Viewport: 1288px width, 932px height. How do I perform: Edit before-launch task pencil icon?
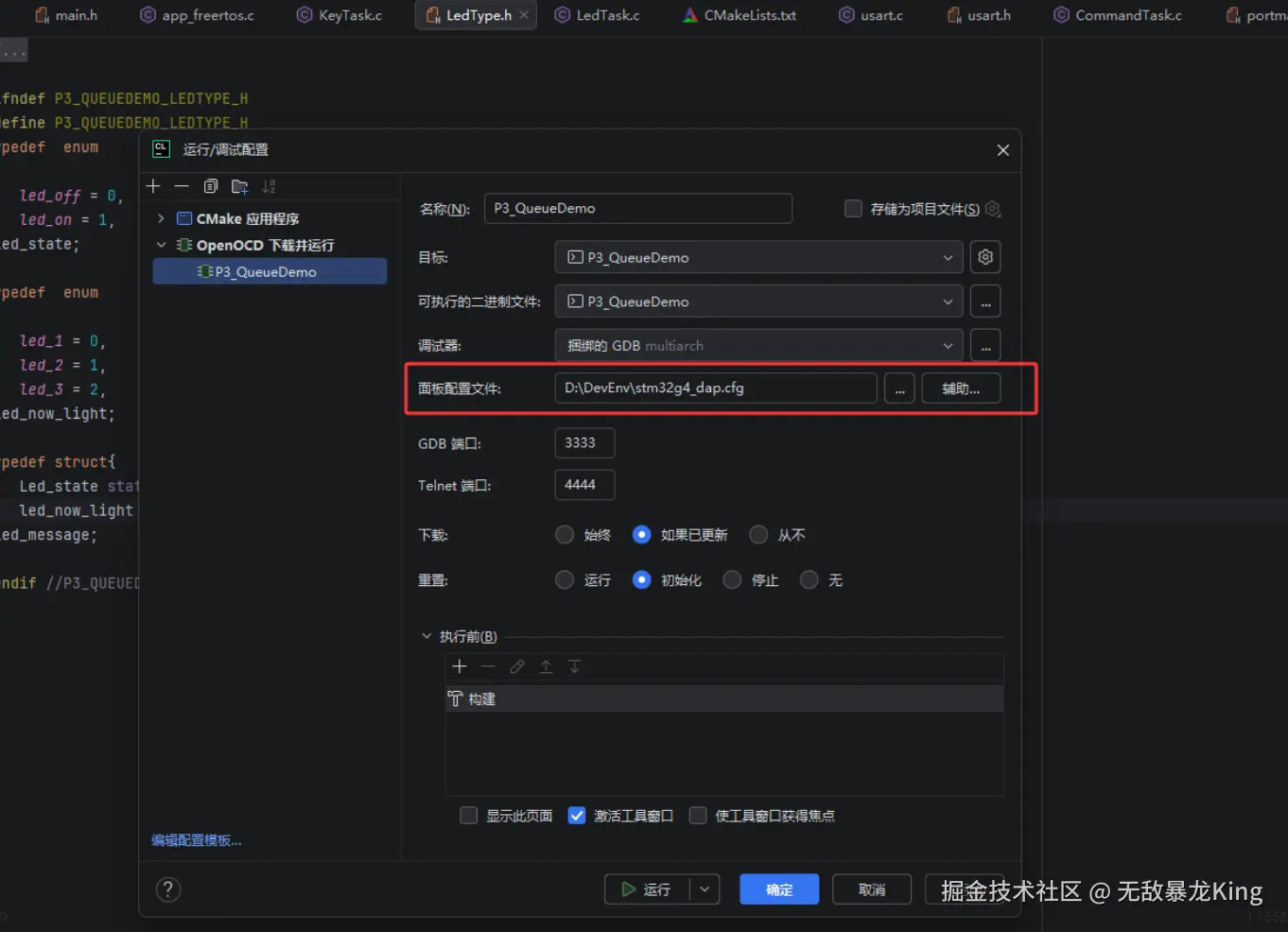point(517,666)
